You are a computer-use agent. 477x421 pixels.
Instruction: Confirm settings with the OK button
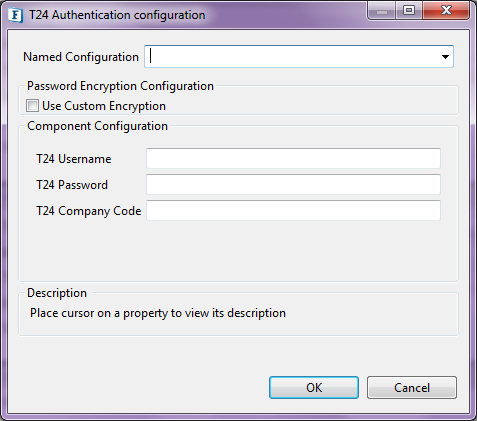pyautogui.click(x=314, y=388)
